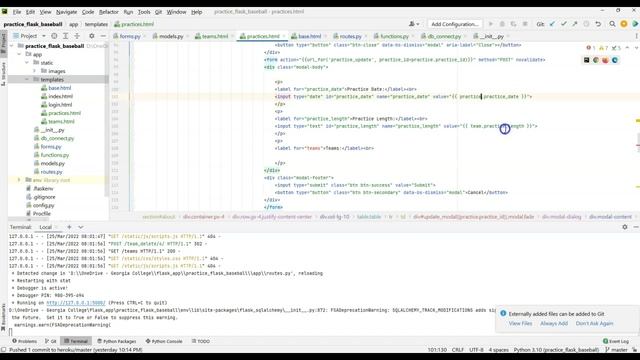The width and height of the screenshot is (640, 360).
Task: Open terminal settings gear icon
Action: coord(624,227)
